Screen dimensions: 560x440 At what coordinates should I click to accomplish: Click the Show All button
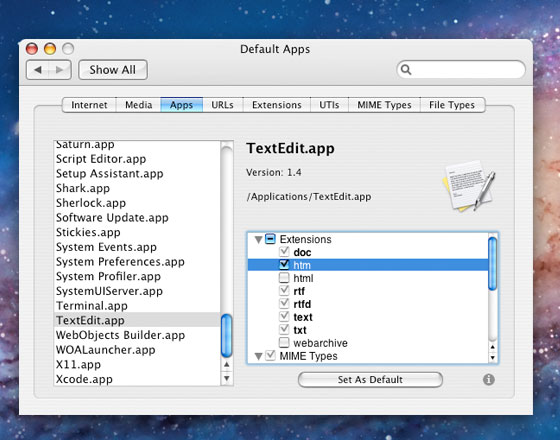112,70
